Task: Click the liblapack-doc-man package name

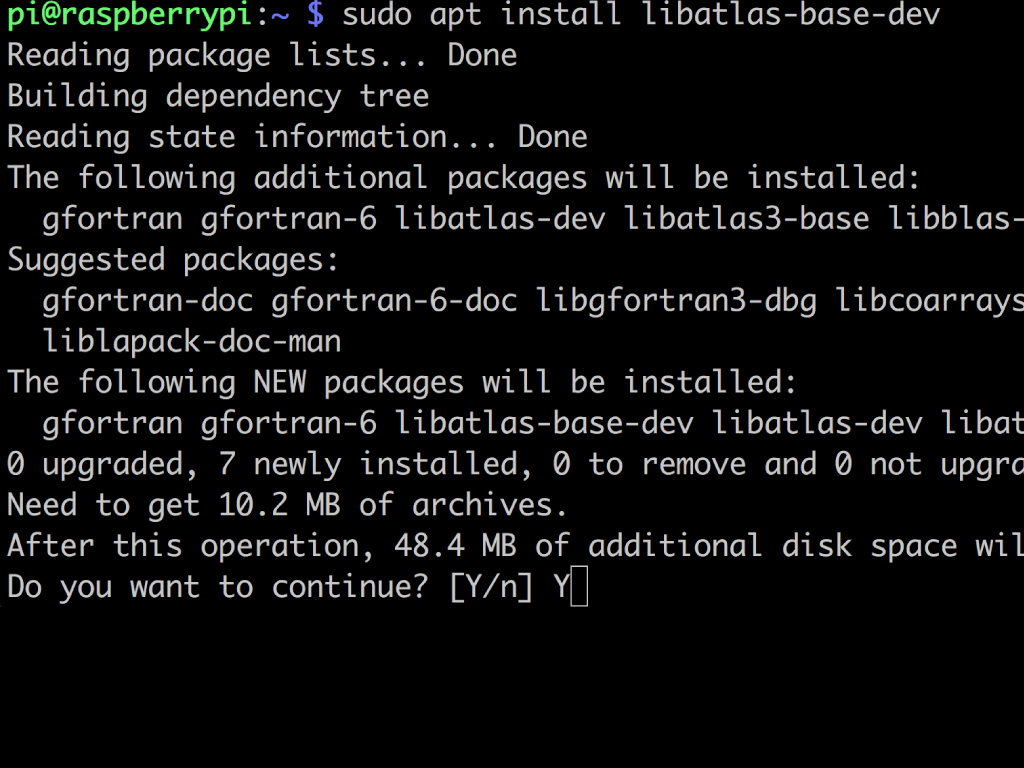Action: pos(192,342)
